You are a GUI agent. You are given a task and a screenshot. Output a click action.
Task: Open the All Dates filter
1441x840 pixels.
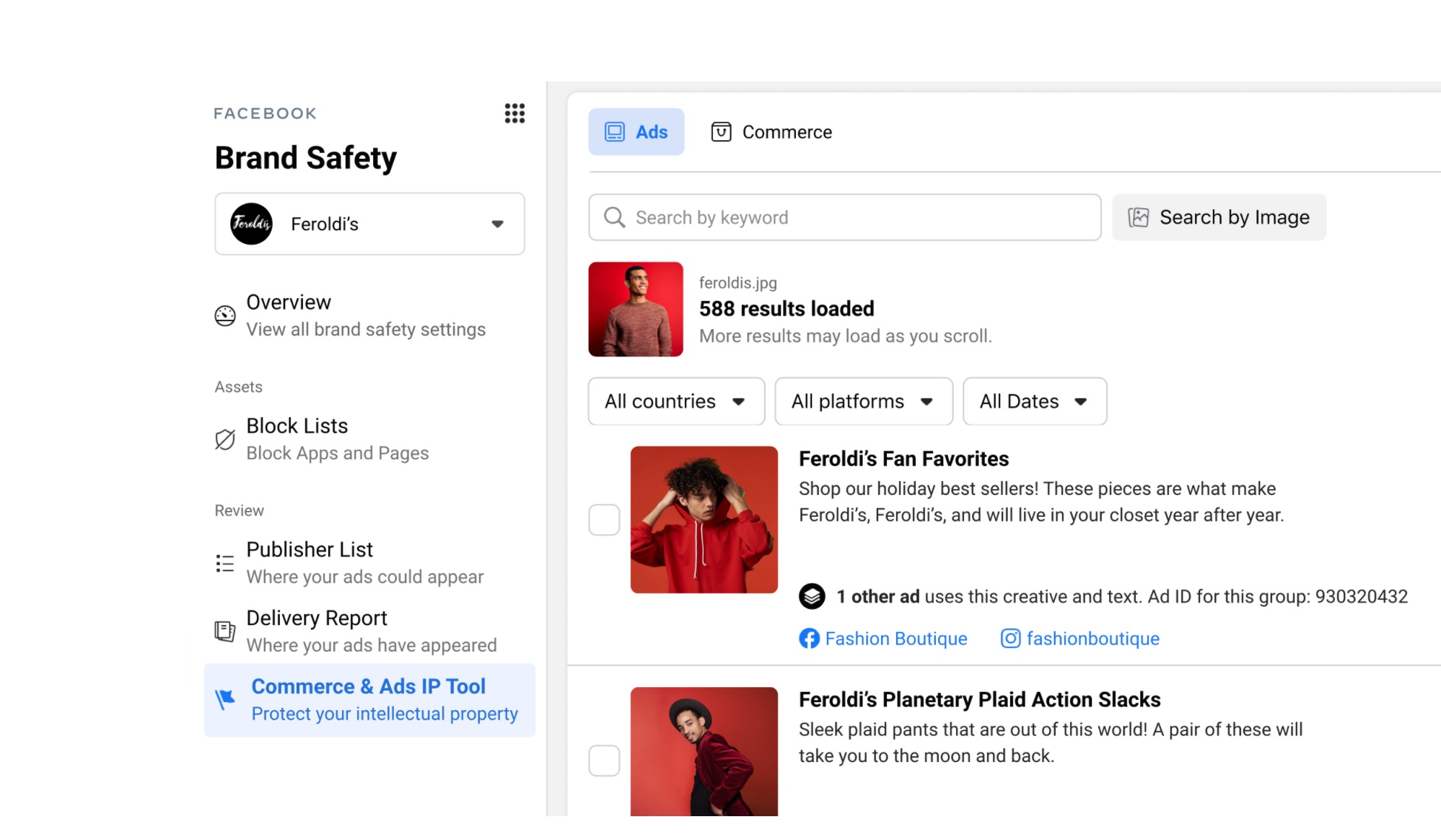1035,401
